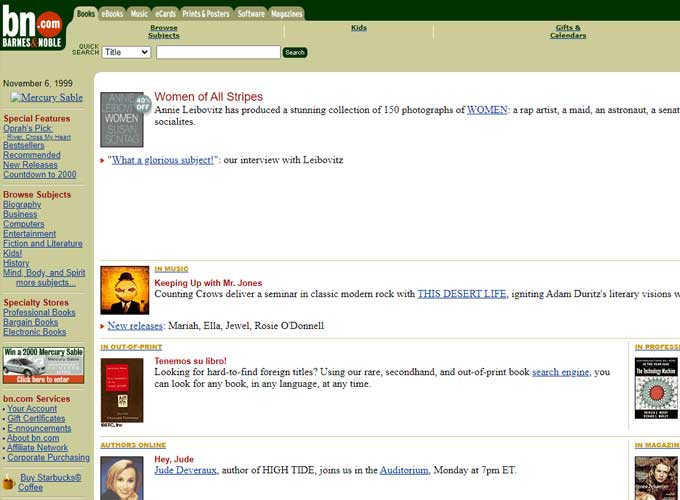Open the Your Account link
The image size is (680, 500).
pos(32,408)
